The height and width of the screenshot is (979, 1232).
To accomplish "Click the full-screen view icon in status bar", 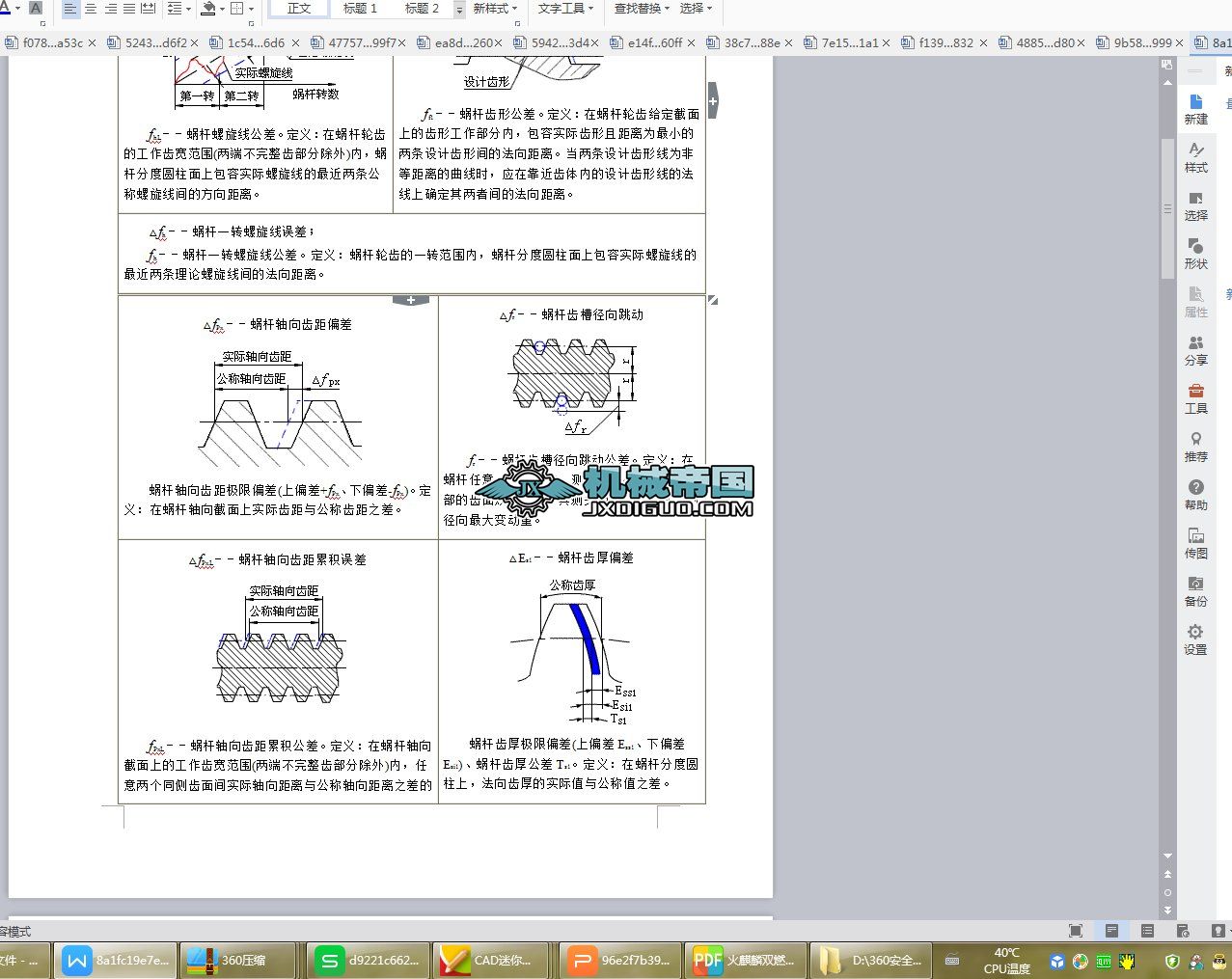I will [x=1076, y=931].
